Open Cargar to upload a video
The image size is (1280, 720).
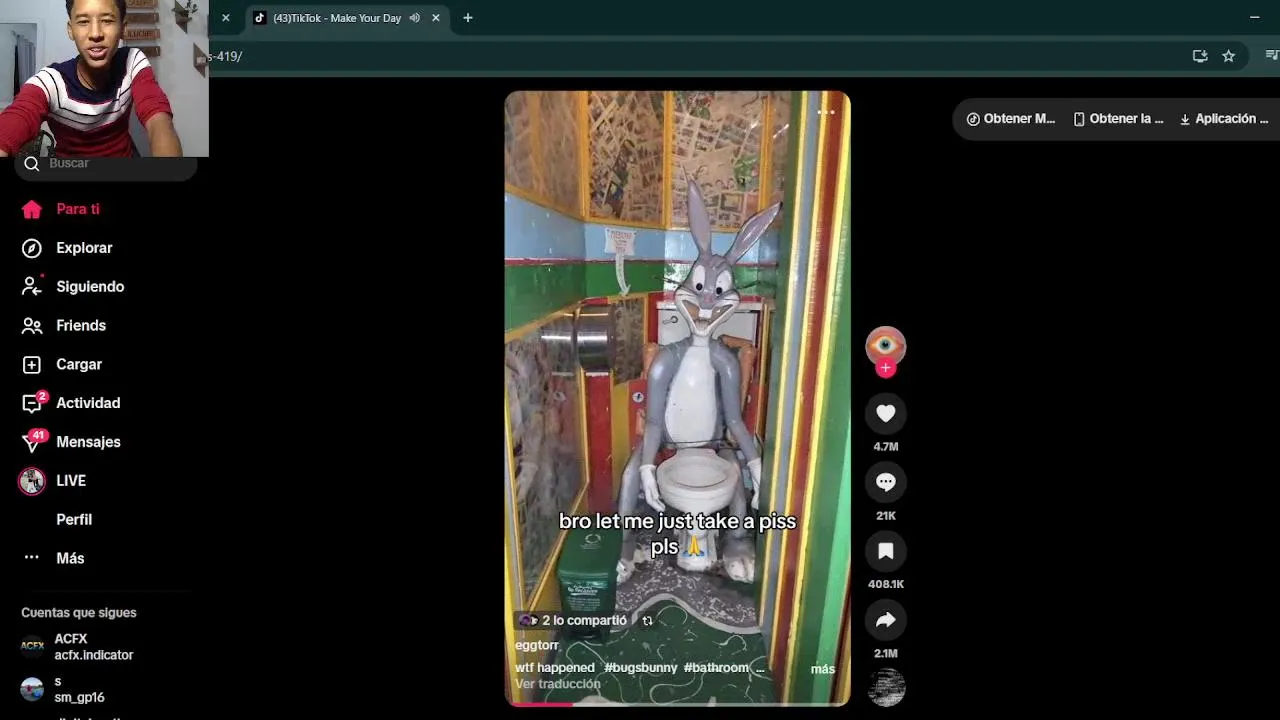pos(63,364)
